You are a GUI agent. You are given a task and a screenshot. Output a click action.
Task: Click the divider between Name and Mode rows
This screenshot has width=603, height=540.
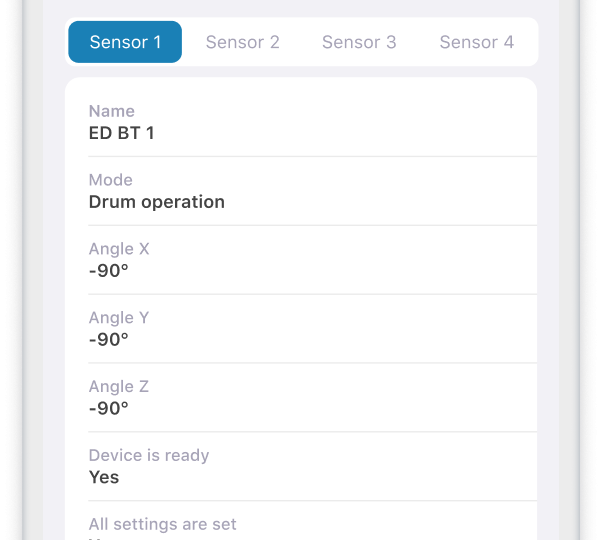point(312,156)
